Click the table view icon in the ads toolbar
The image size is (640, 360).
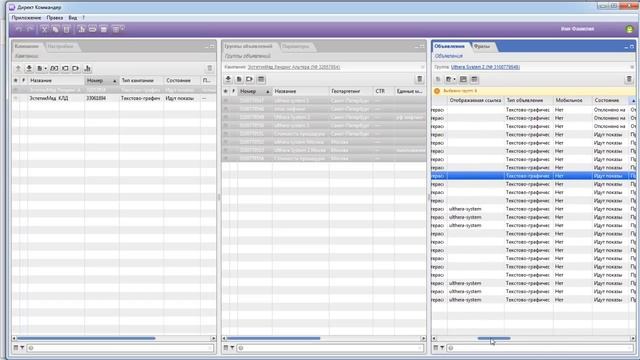(474, 79)
